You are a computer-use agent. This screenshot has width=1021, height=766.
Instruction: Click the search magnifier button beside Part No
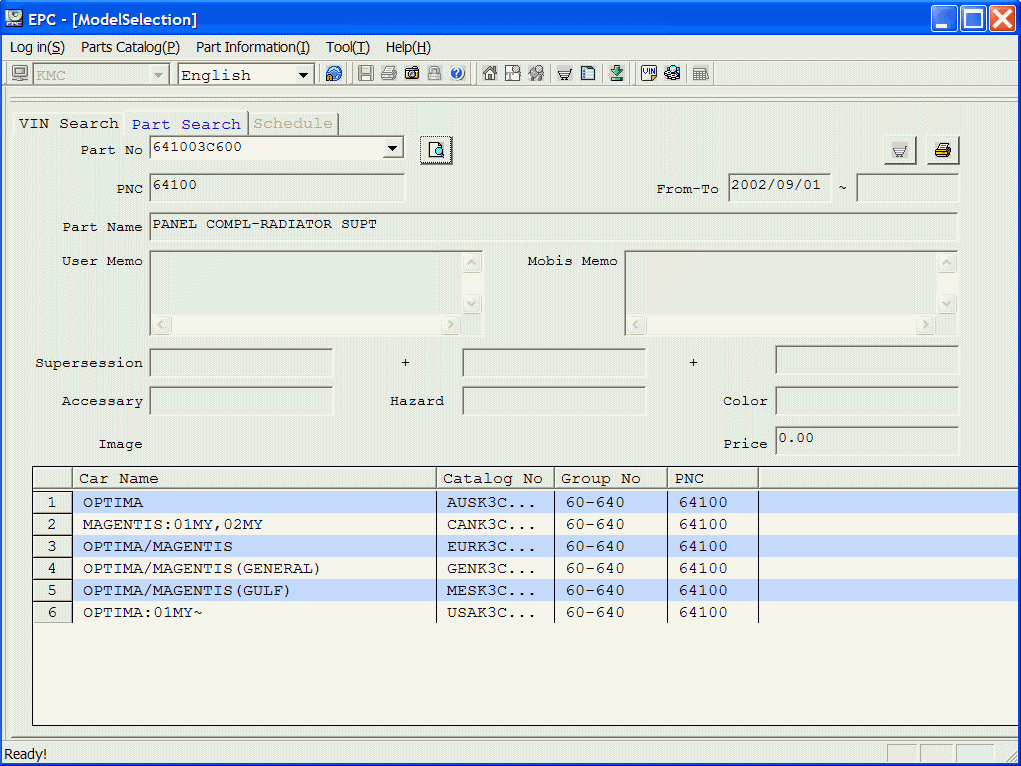(436, 150)
